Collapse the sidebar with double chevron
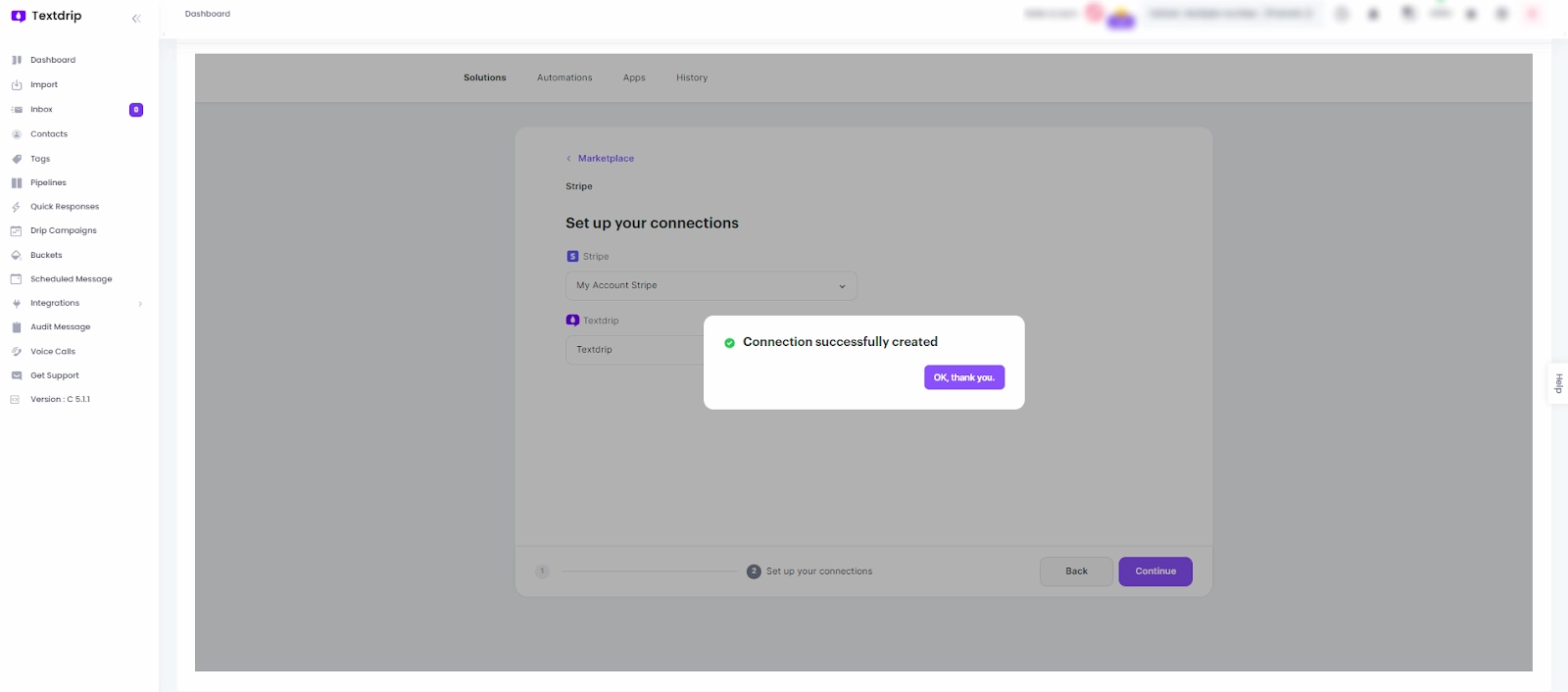 [136, 18]
